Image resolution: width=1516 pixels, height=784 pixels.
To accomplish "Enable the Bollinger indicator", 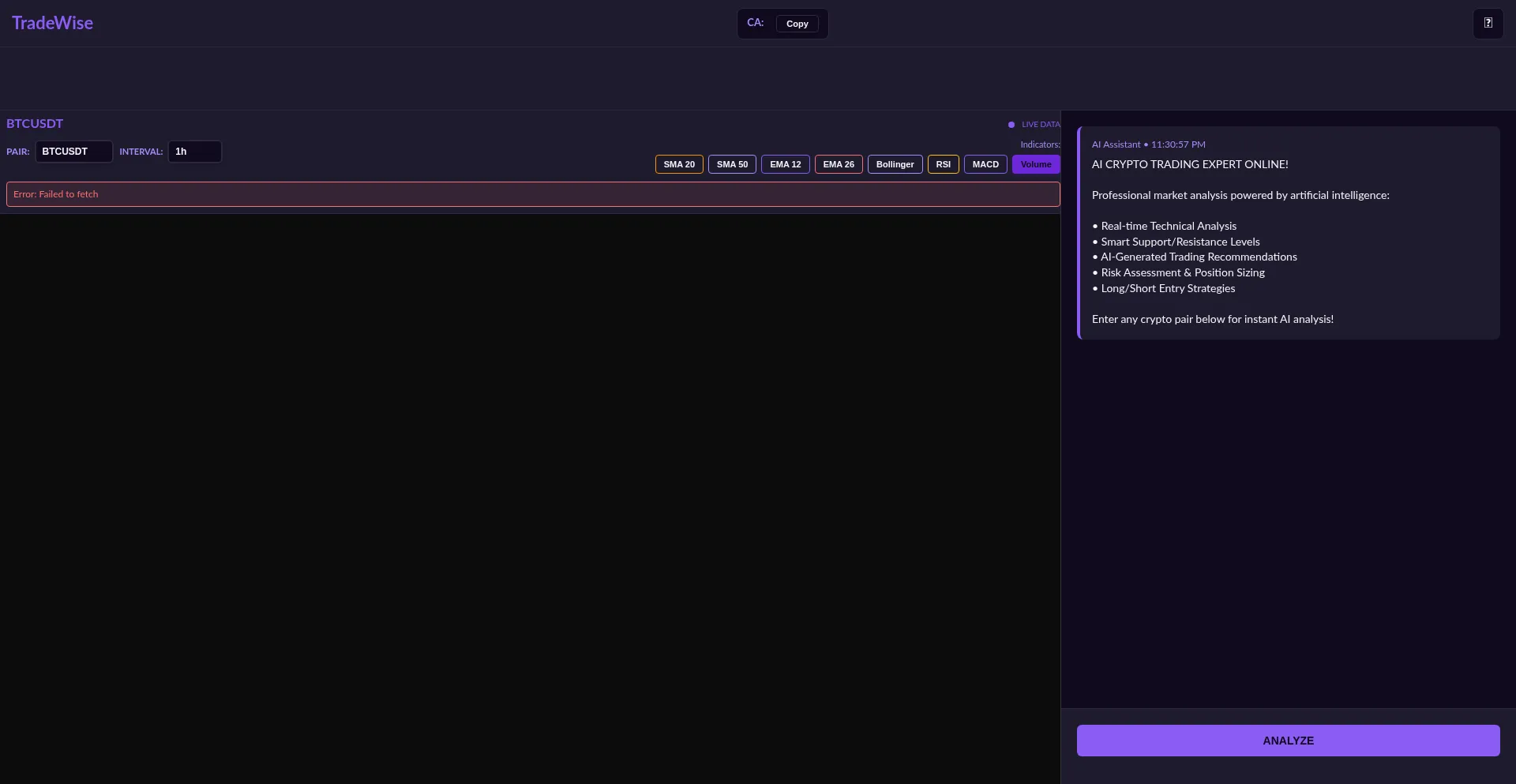I will tap(895, 164).
